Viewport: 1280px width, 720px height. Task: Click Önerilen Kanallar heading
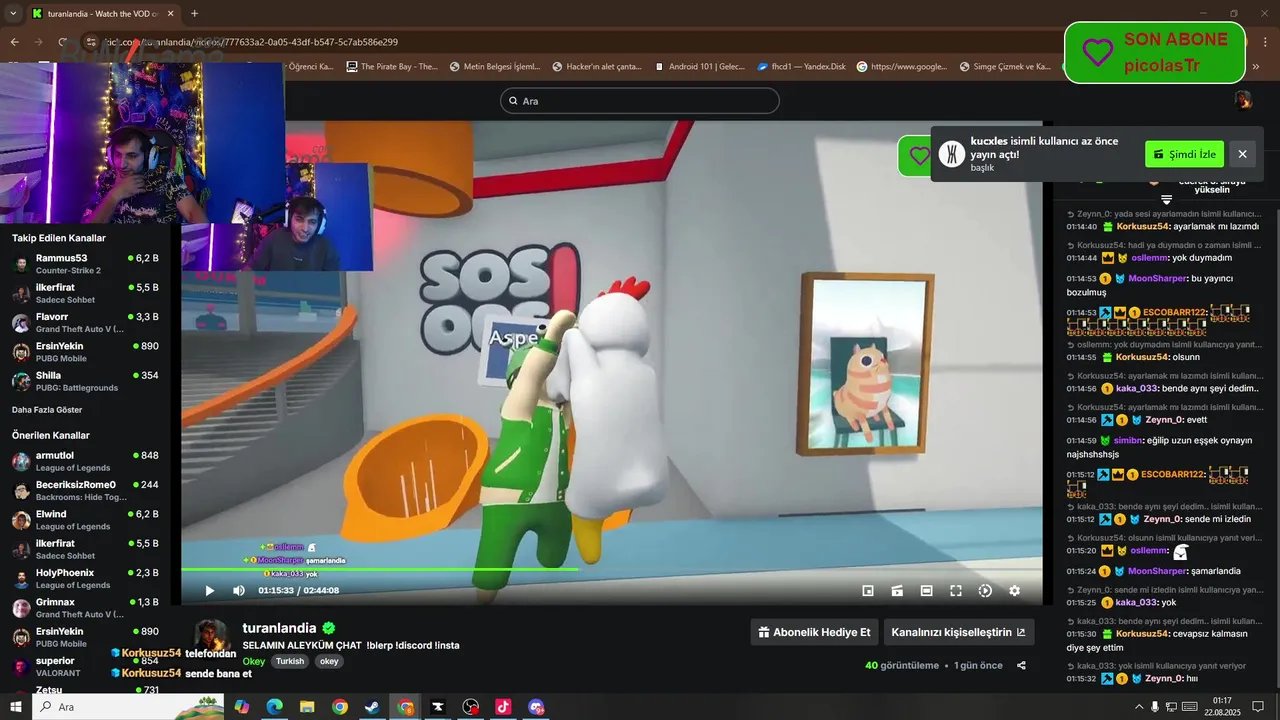(51, 435)
